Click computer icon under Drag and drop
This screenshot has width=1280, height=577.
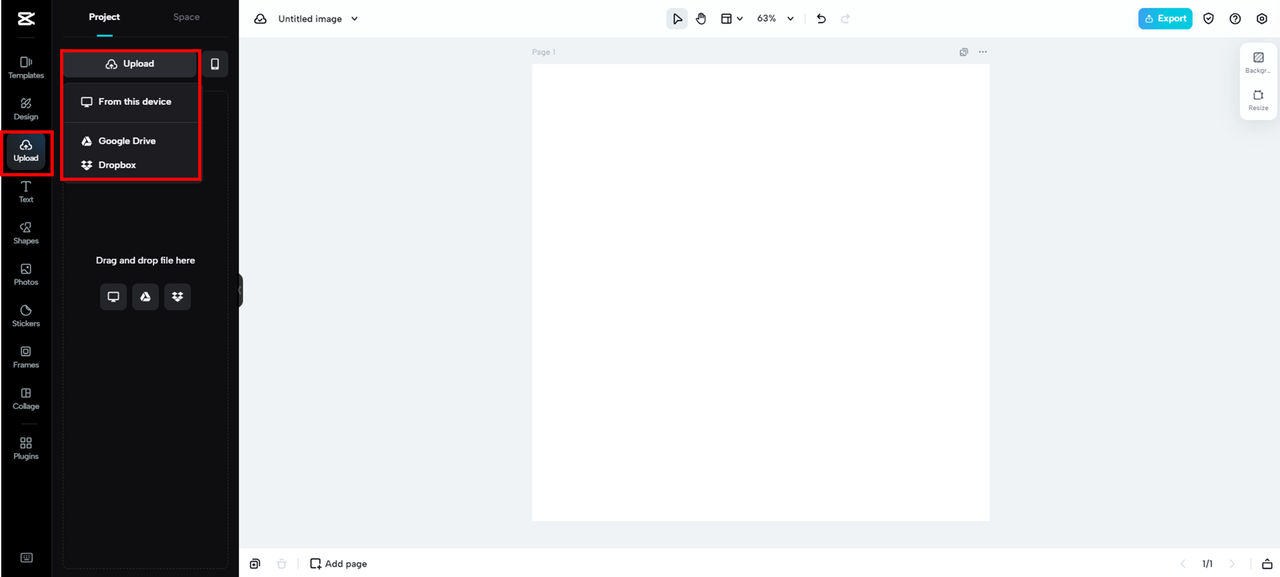(113, 296)
